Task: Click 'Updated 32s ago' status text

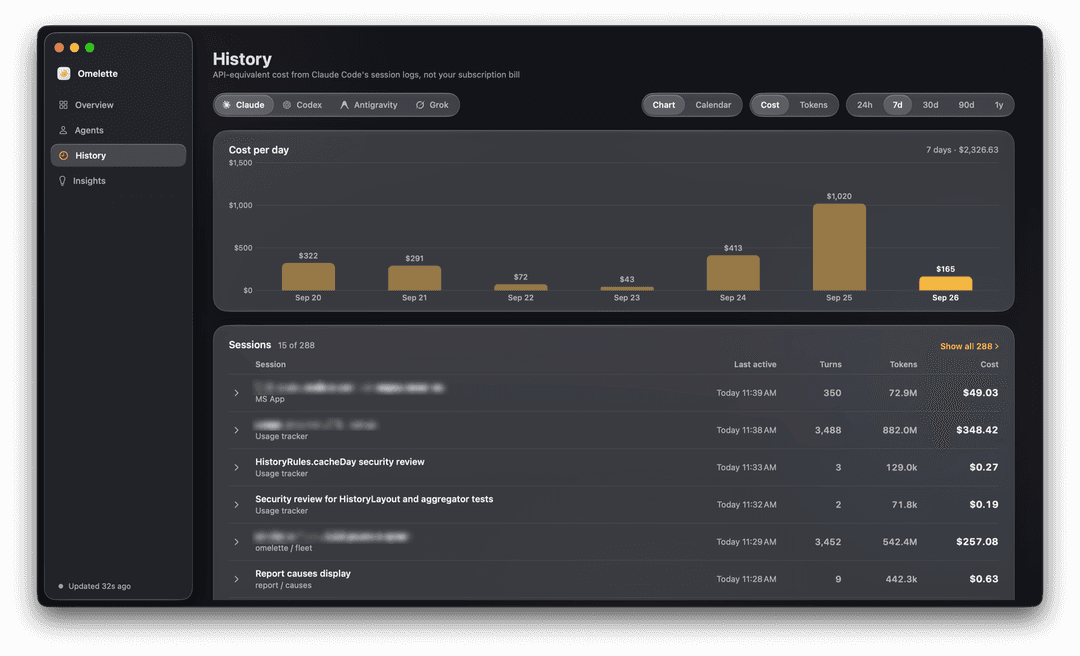Action: point(99,586)
